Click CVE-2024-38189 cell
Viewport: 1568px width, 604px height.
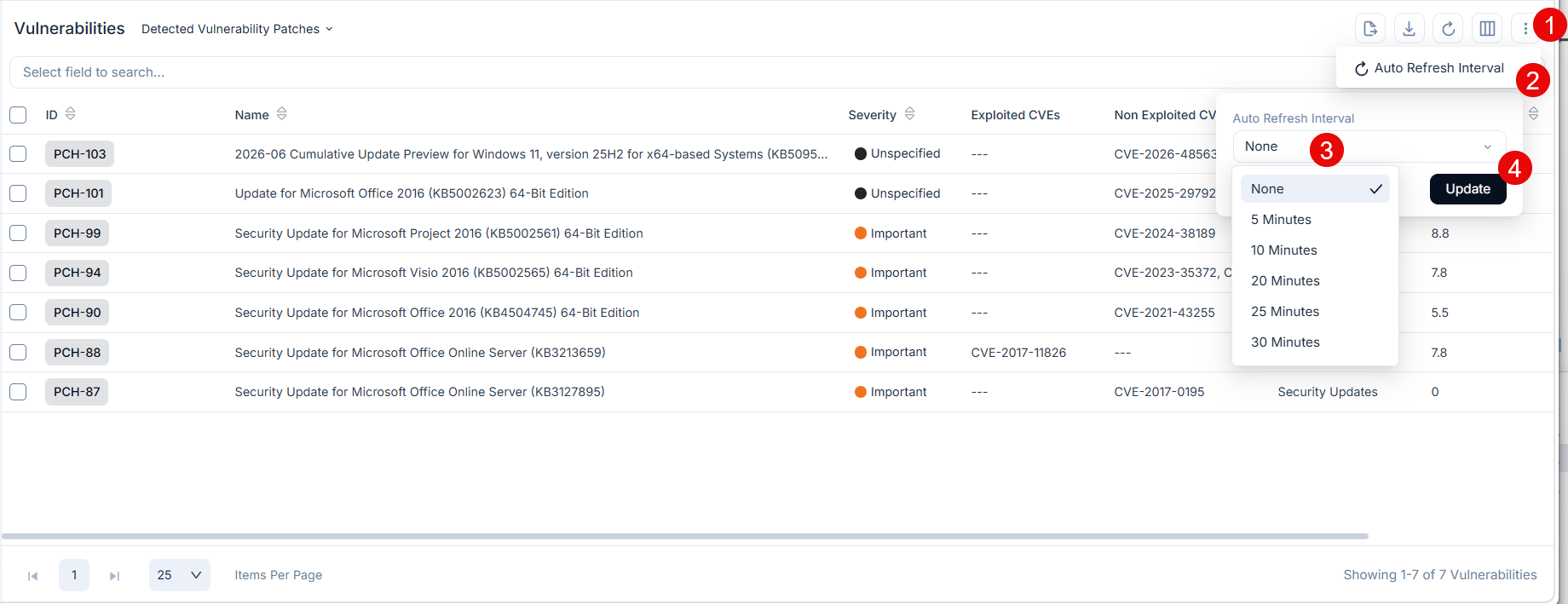coord(1165,233)
